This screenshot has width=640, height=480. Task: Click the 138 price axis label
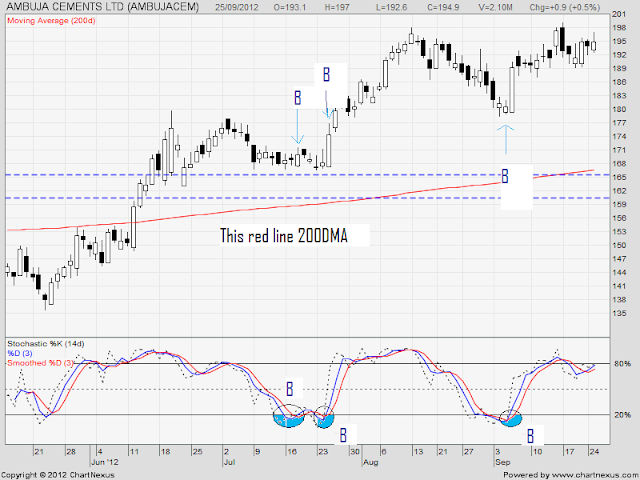click(x=619, y=300)
